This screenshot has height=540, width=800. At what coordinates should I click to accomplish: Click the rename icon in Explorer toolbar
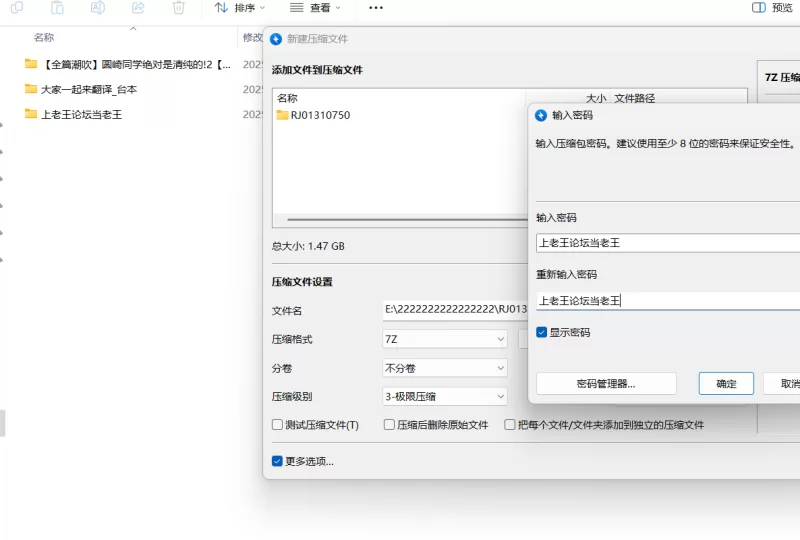pyautogui.click(x=98, y=8)
